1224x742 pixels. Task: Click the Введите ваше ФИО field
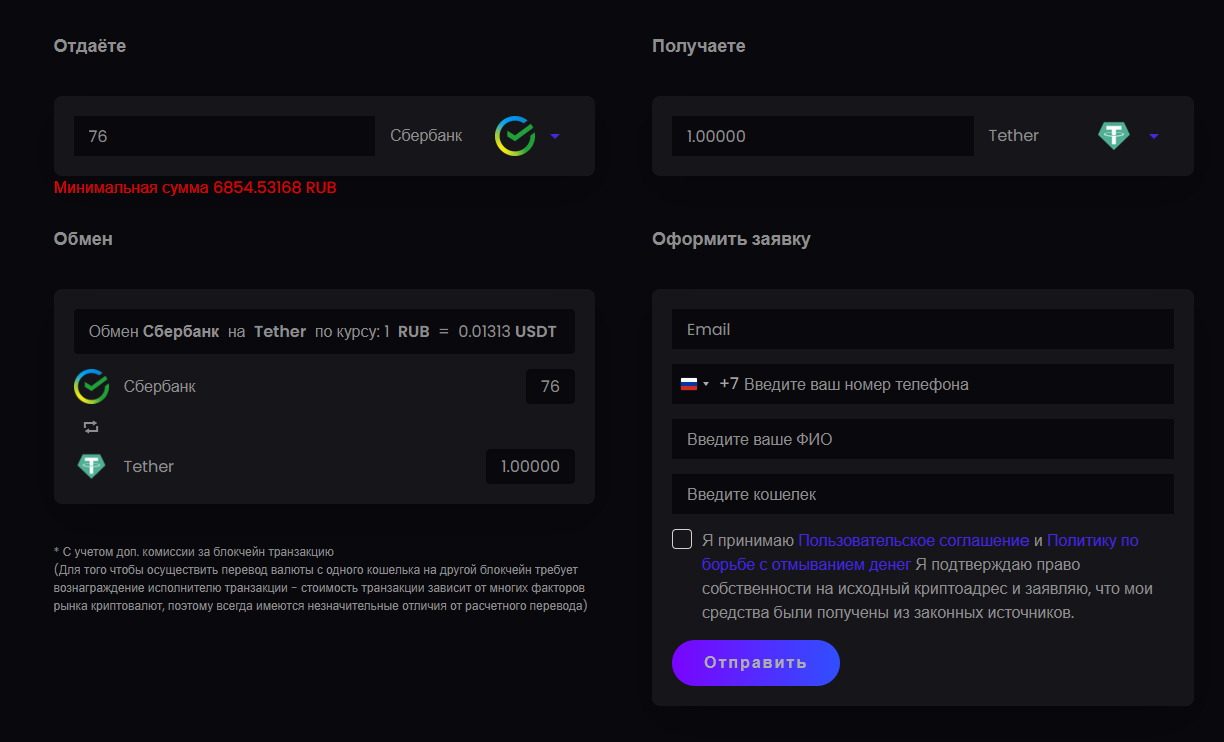tap(922, 439)
